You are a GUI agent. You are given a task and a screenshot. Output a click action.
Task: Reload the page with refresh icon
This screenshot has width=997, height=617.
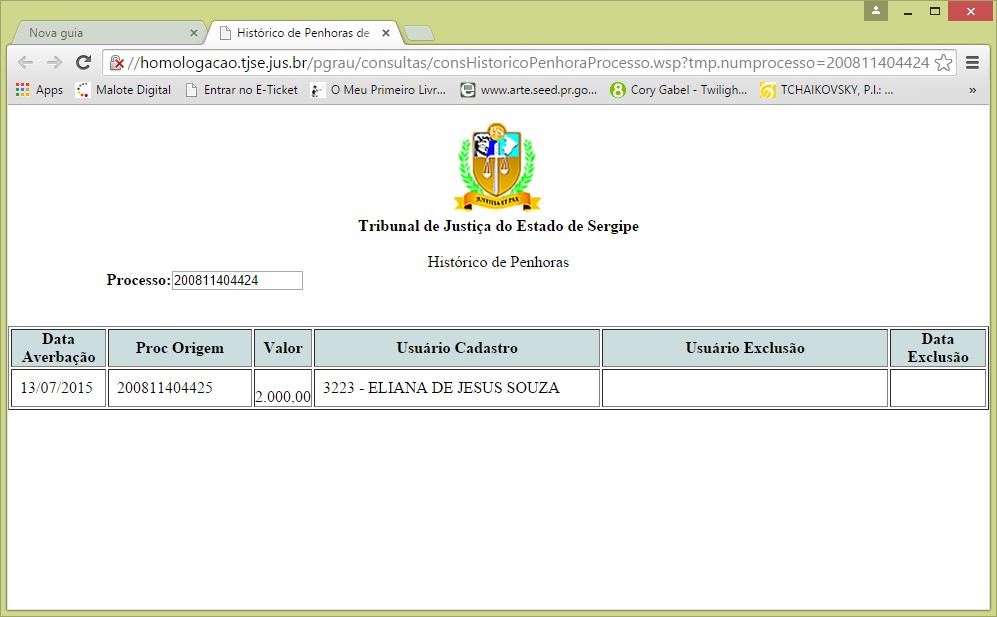tap(84, 62)
